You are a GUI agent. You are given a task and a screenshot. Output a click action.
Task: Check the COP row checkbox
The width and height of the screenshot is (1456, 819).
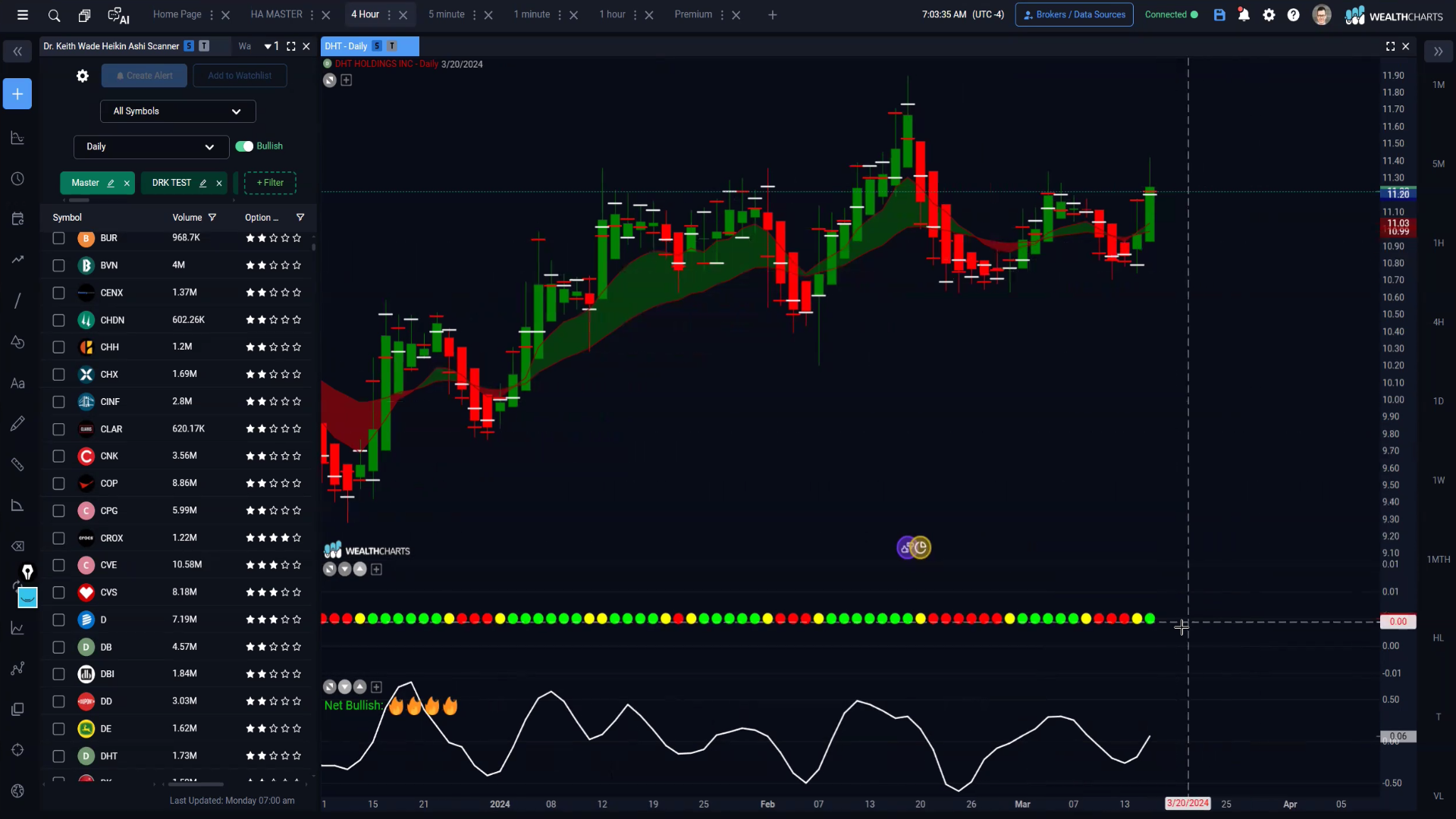click(x=58, y=484)
